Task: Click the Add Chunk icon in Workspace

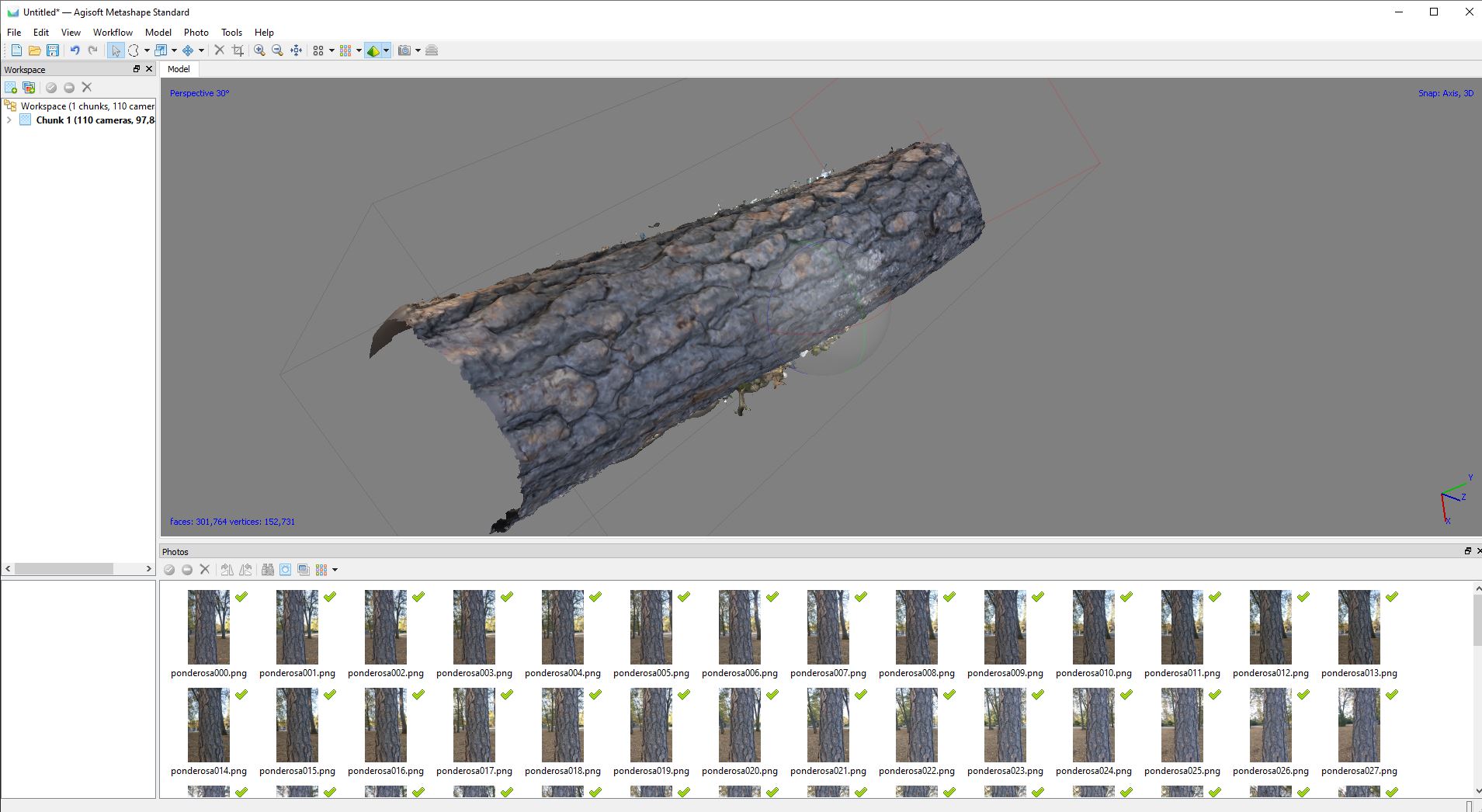Action: (x=11, y=88)
